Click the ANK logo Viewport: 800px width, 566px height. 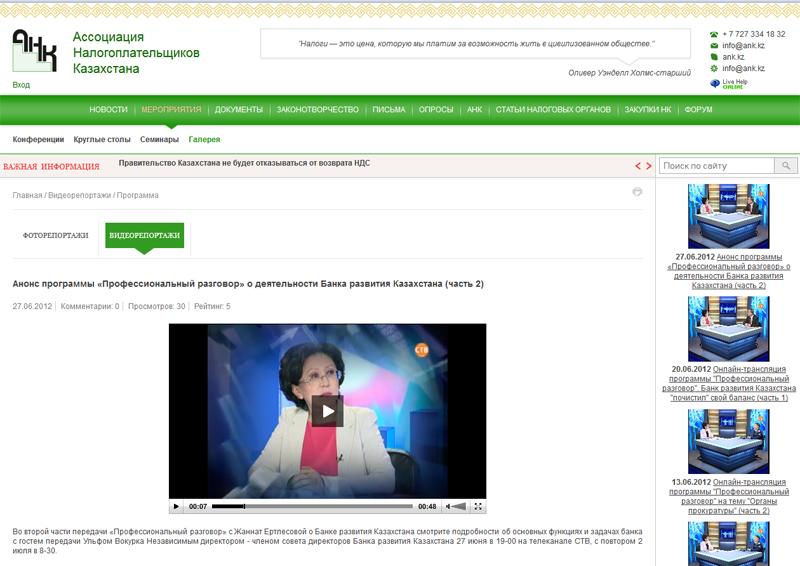(34, 51)
